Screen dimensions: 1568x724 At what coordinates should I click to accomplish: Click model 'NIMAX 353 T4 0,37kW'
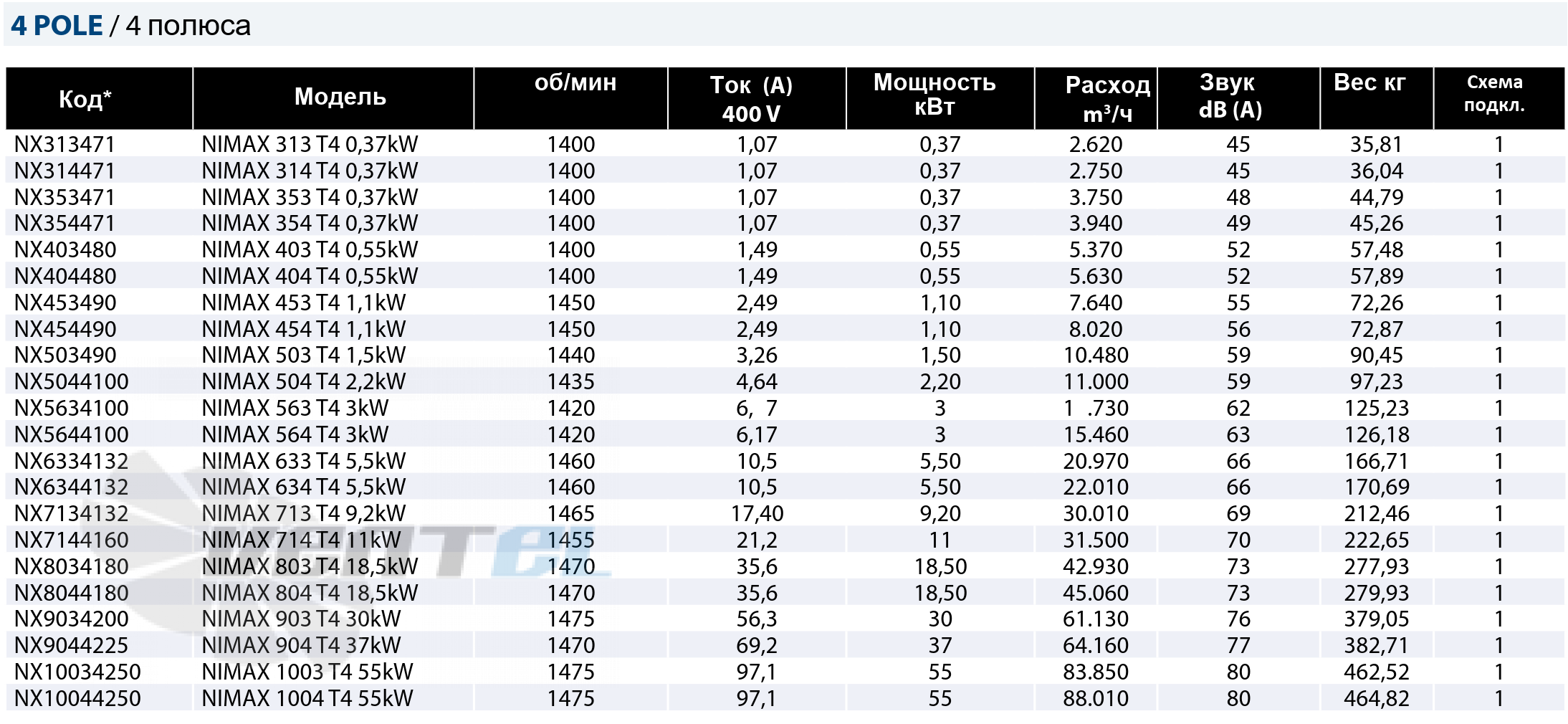pos(310,197)
